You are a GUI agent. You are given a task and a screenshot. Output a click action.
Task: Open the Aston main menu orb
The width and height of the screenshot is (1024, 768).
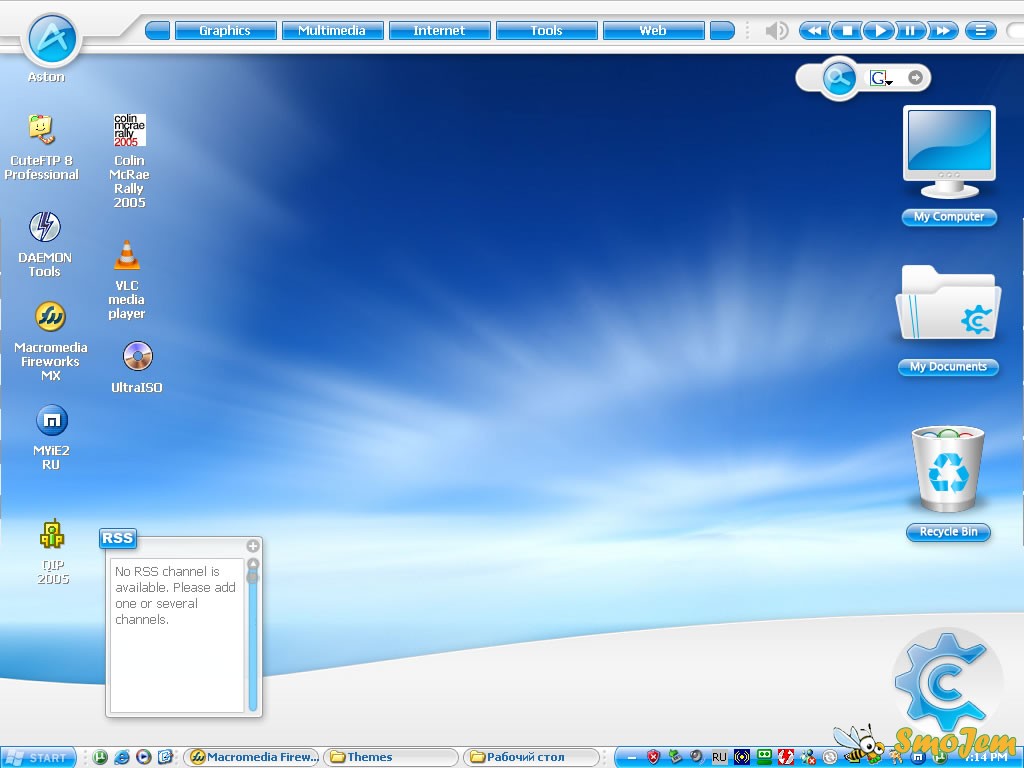[x=52, y=39]
